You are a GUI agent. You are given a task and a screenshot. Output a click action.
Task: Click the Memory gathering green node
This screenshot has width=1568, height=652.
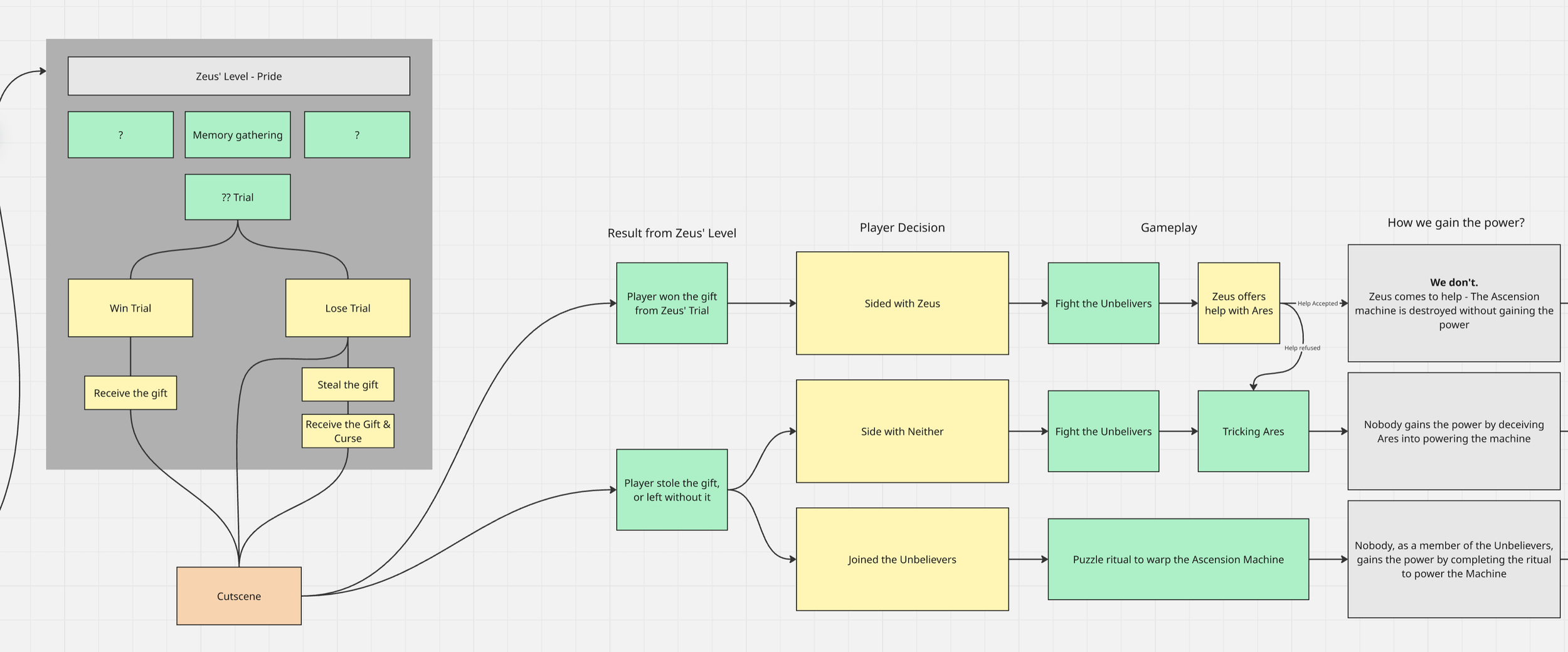click(x=237, y=134)
